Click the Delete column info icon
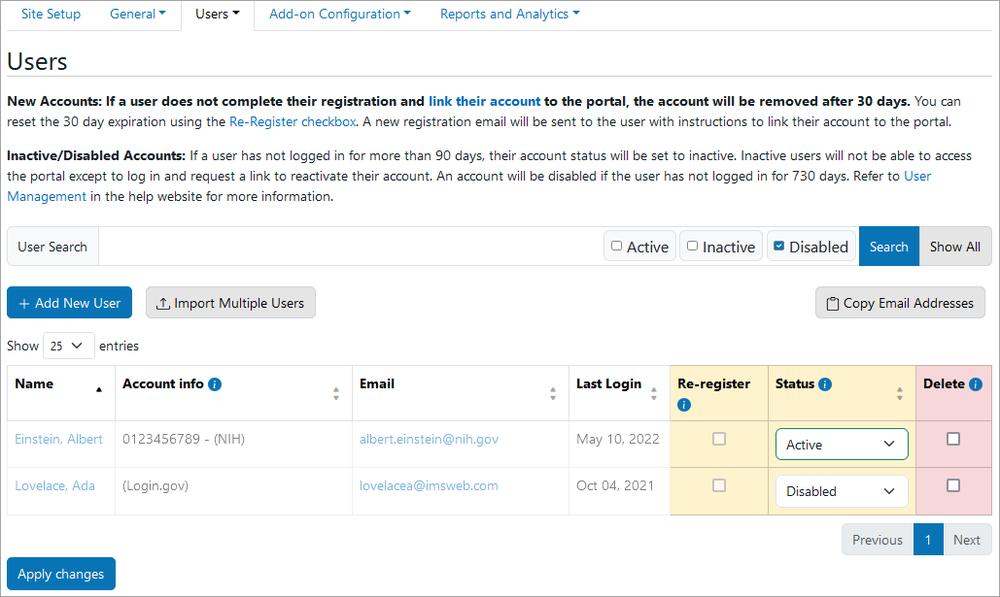The image size is (1000, 597). tap(975, 384)
